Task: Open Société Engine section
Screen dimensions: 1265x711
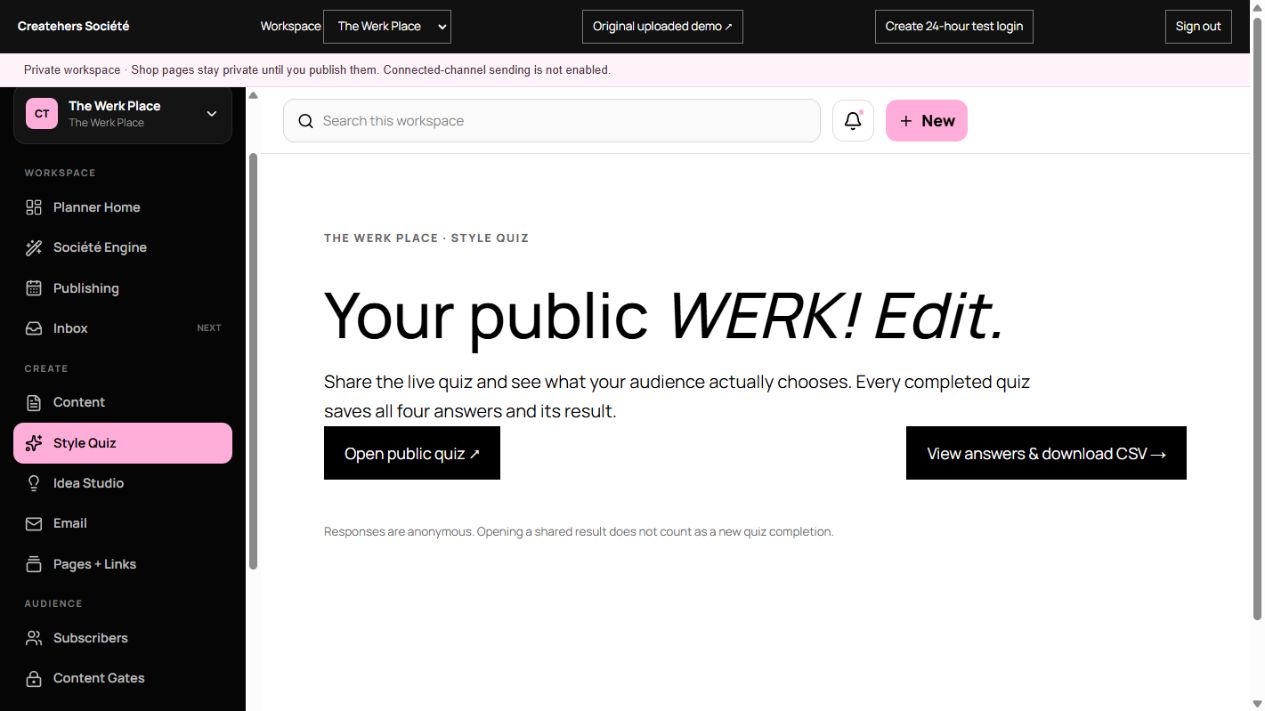Action: 123,247
